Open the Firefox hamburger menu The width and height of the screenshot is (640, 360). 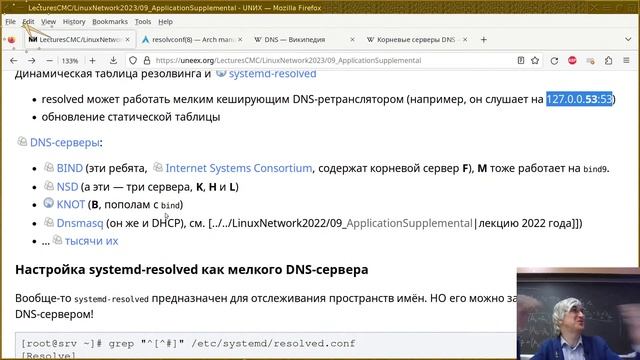(x=627, y=60)
